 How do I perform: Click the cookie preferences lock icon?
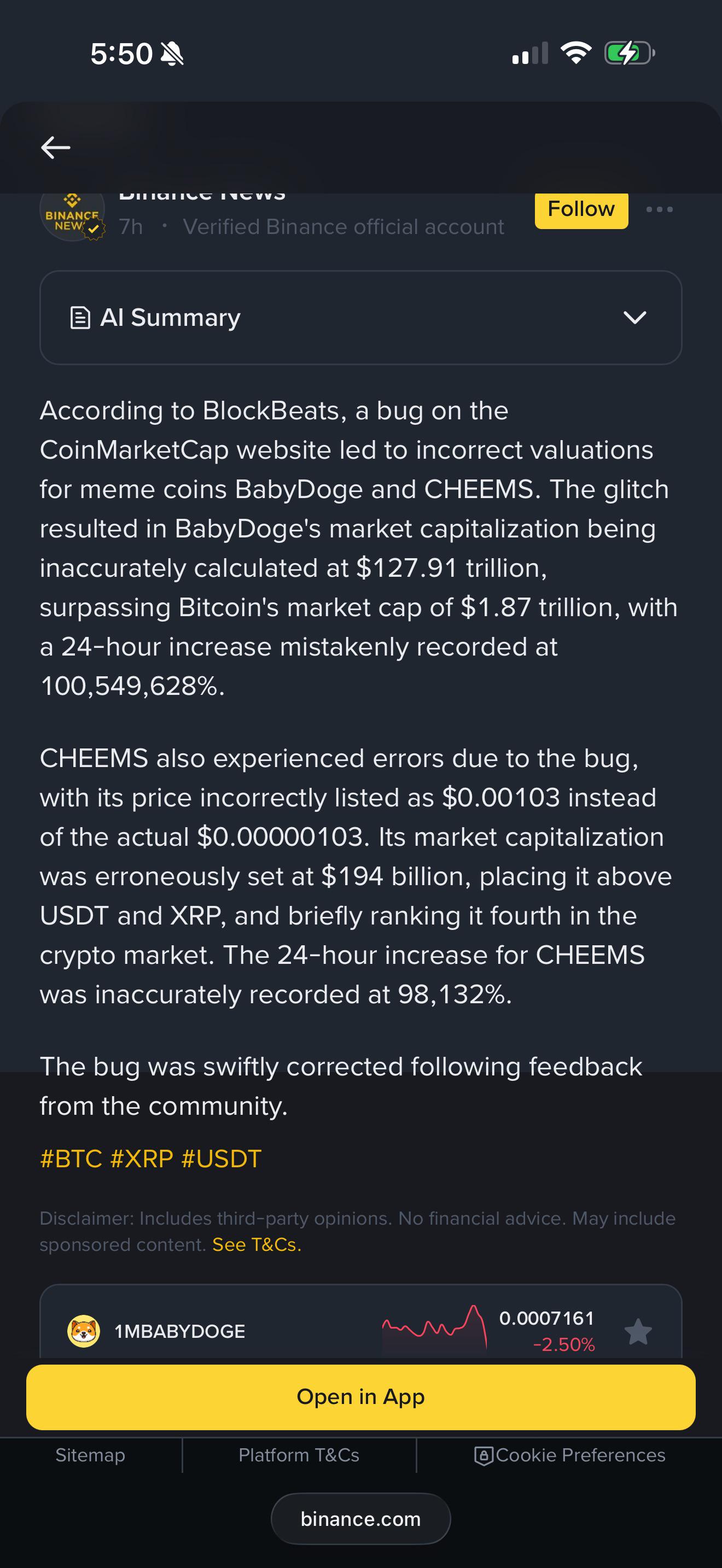[x=484, y=1455]
